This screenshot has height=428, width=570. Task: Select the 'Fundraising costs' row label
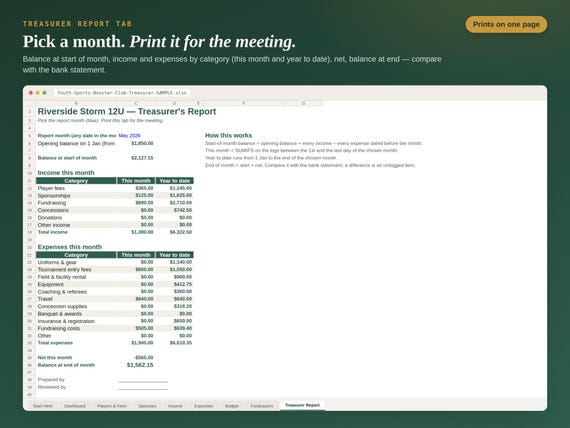pos(59,328)
